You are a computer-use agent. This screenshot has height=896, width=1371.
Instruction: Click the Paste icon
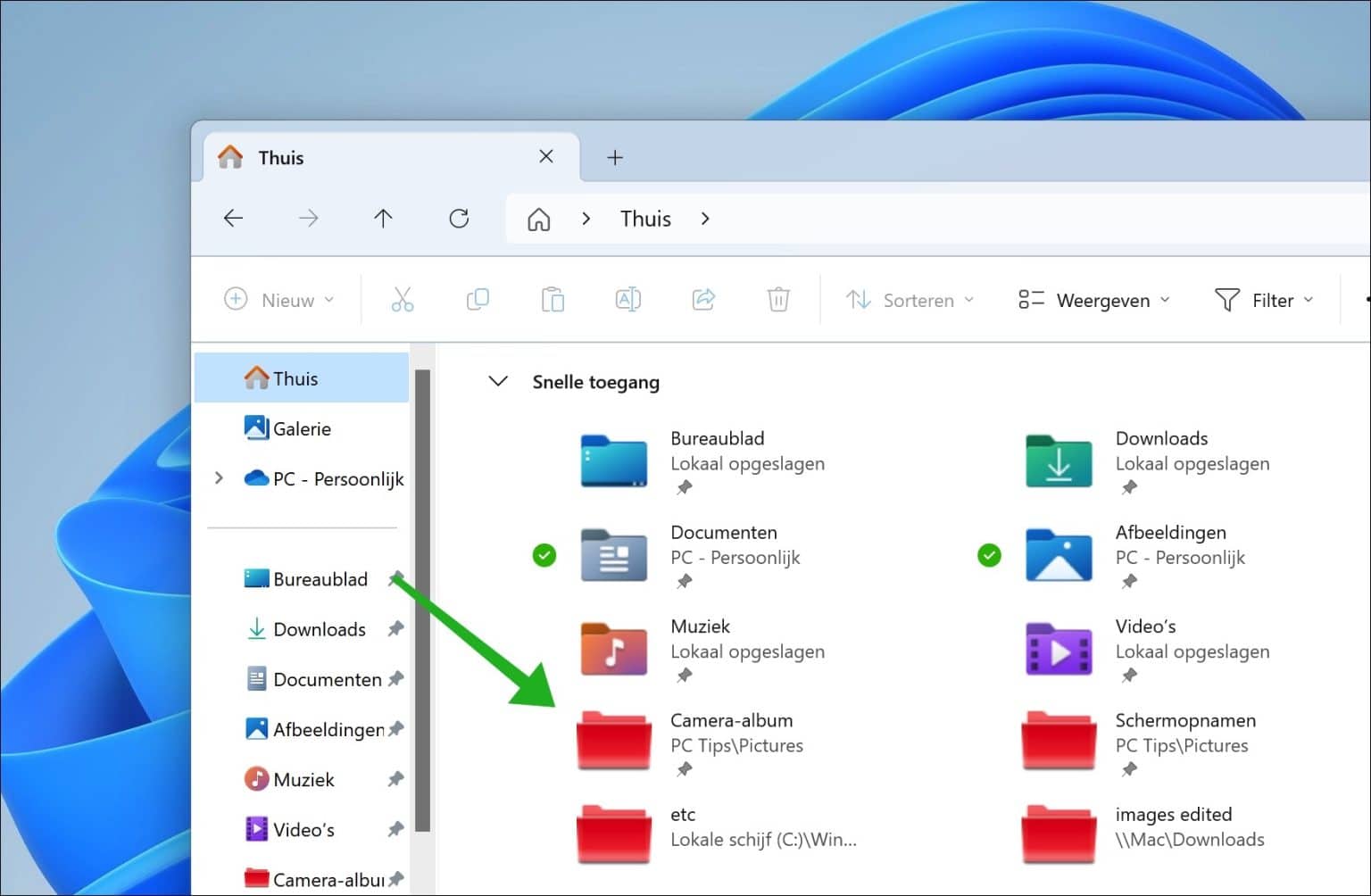click(553, 300)
